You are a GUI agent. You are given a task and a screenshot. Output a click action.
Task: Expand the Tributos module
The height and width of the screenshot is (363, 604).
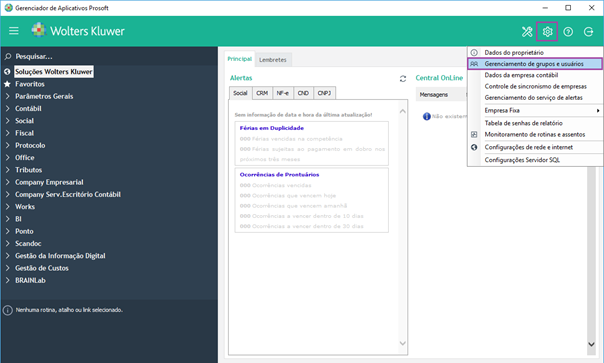click(x=7, y=170)
